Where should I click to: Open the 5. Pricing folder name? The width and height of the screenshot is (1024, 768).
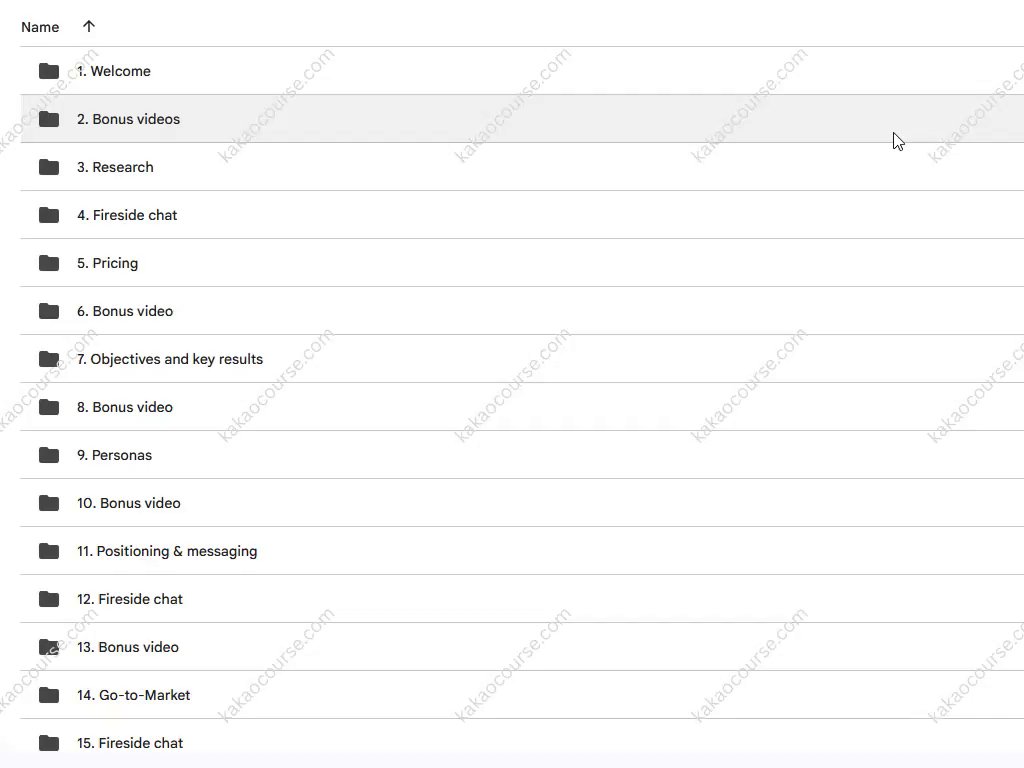click(x=107, y=263)
